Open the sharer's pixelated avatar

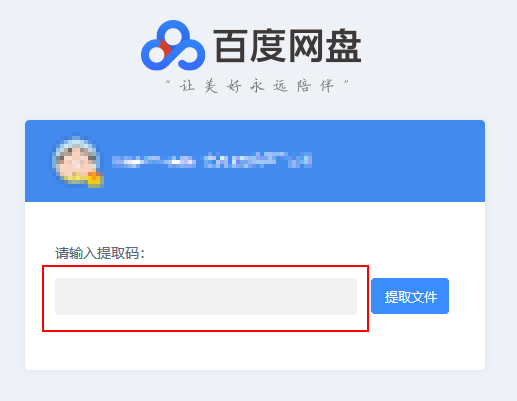77,161
